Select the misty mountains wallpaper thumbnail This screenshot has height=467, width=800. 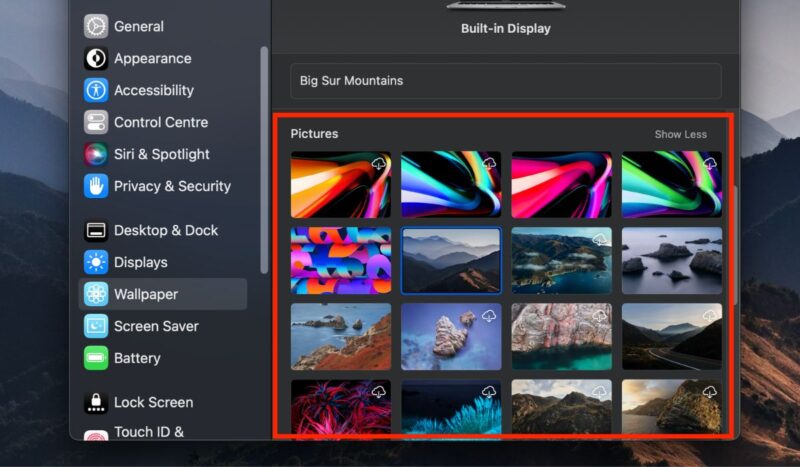pos(451,261)
